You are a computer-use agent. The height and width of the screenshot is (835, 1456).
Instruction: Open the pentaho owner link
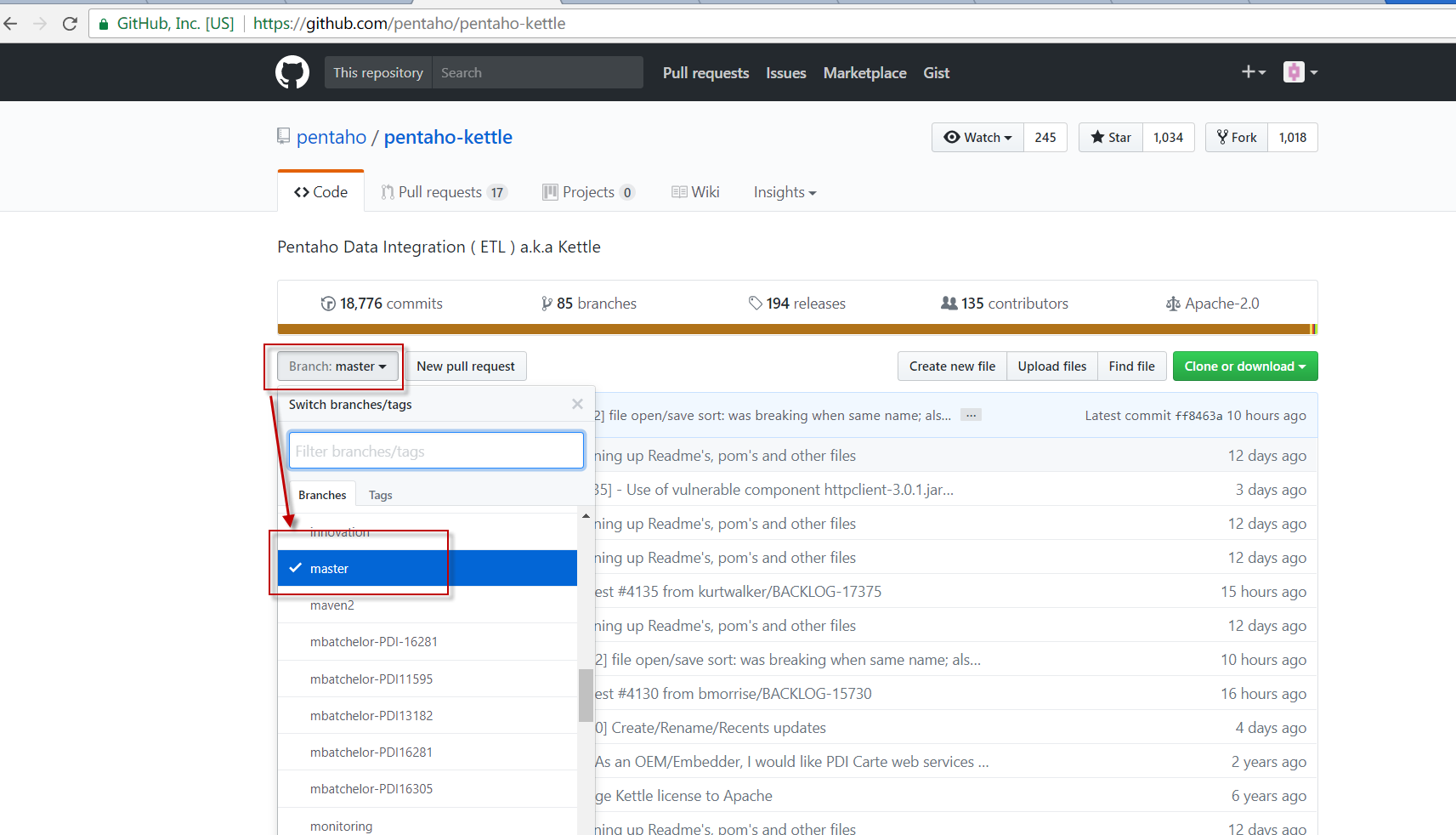pyautogui.click(x=331, y=137)
